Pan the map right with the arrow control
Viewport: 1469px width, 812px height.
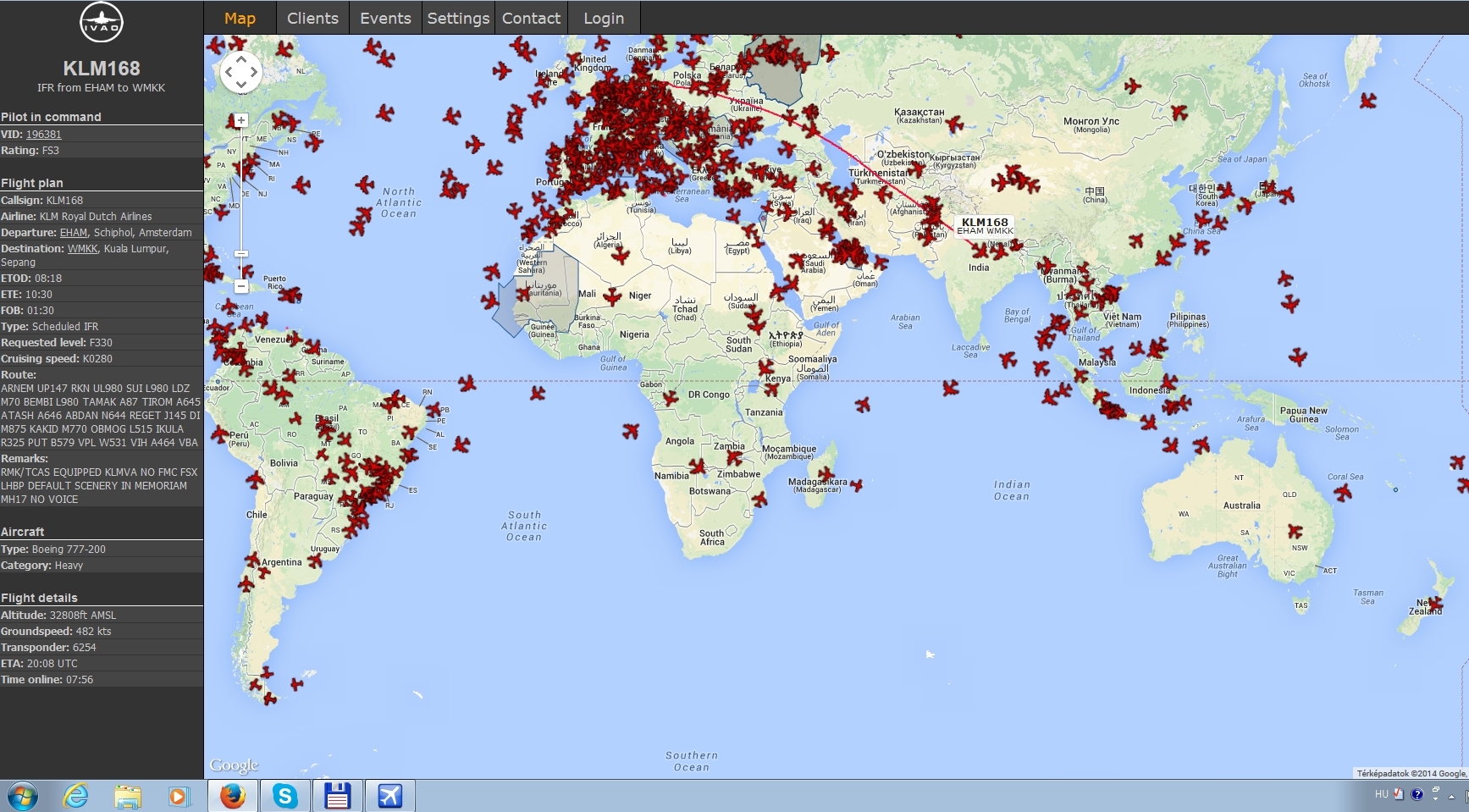point(253,73)
